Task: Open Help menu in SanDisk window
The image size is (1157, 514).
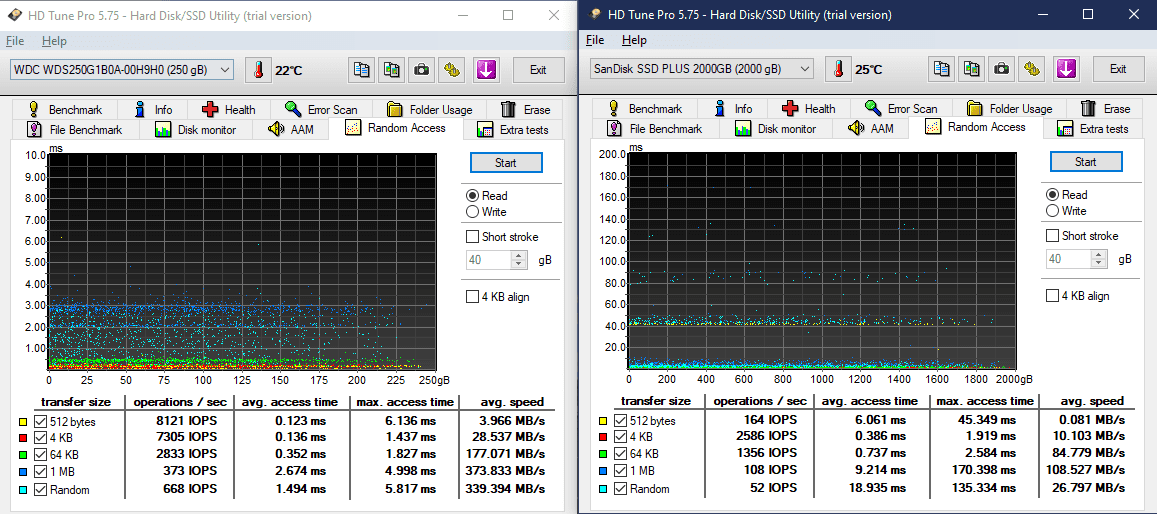Action: [634, 40]
